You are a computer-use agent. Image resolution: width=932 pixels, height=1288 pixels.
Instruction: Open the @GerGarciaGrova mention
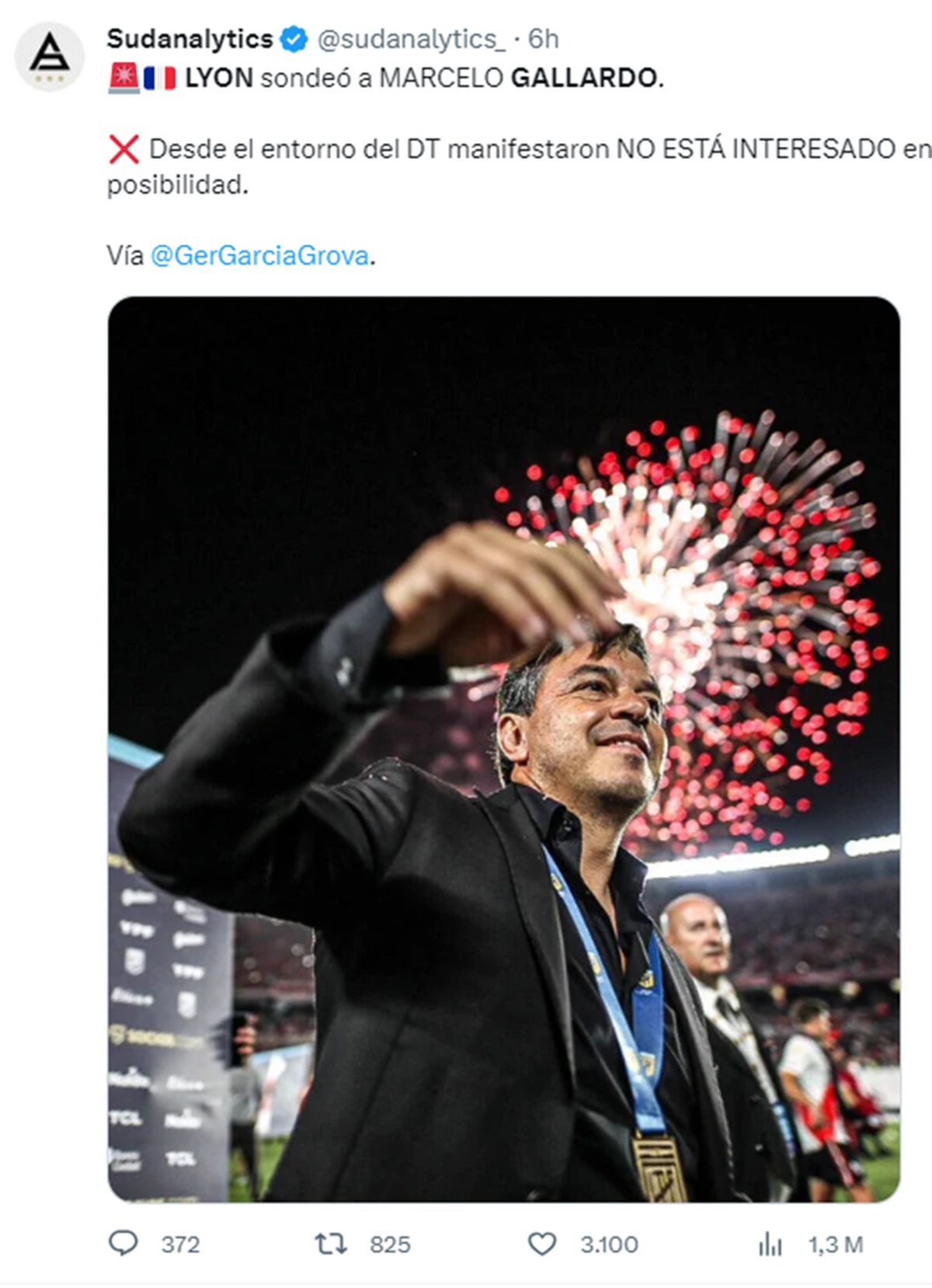[259, 256]
